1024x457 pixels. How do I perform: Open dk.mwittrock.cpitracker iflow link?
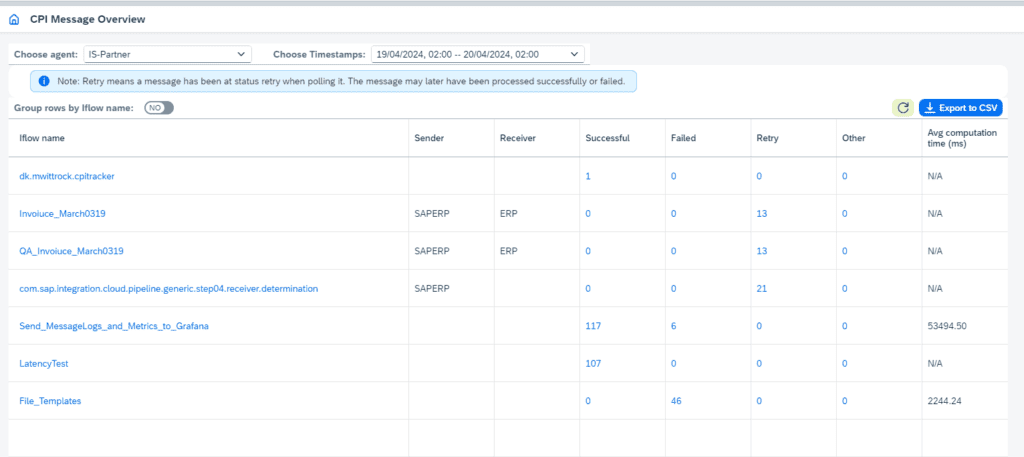pyautogui.click(x=67, y=176)
